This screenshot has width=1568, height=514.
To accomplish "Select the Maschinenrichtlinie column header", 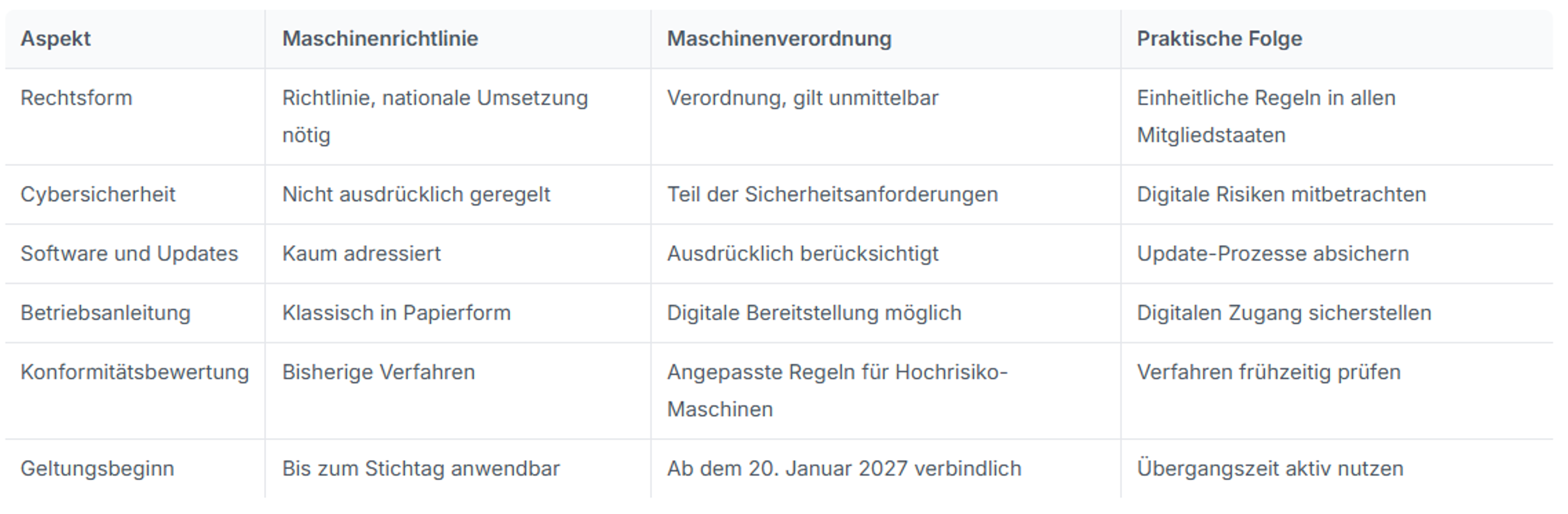I will 380,39.
